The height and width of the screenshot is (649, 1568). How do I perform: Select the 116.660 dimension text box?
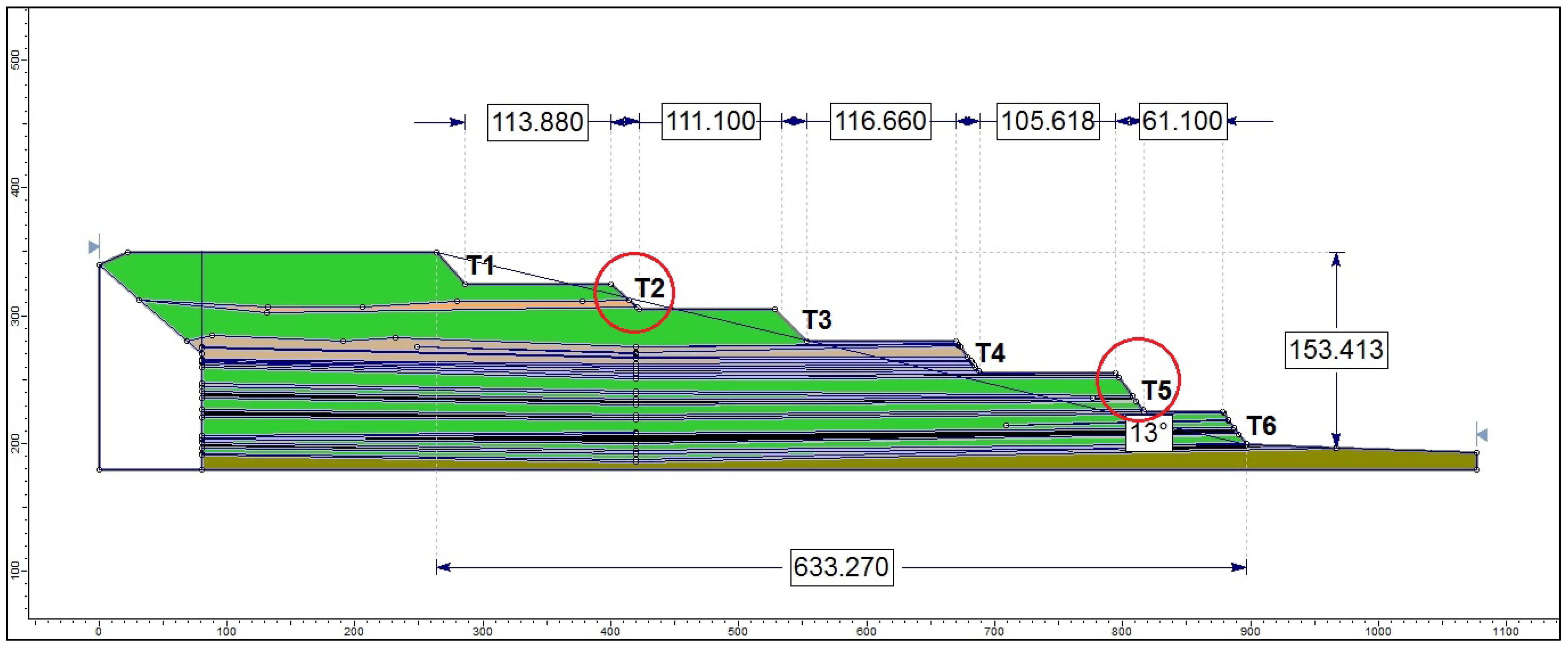tap(880, 121)
